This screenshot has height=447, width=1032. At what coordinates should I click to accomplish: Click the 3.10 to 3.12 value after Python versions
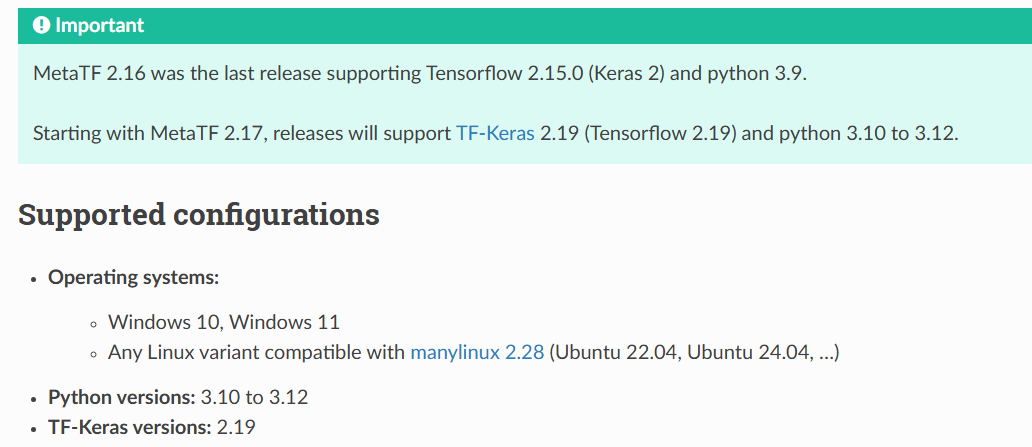coord(254,397)
